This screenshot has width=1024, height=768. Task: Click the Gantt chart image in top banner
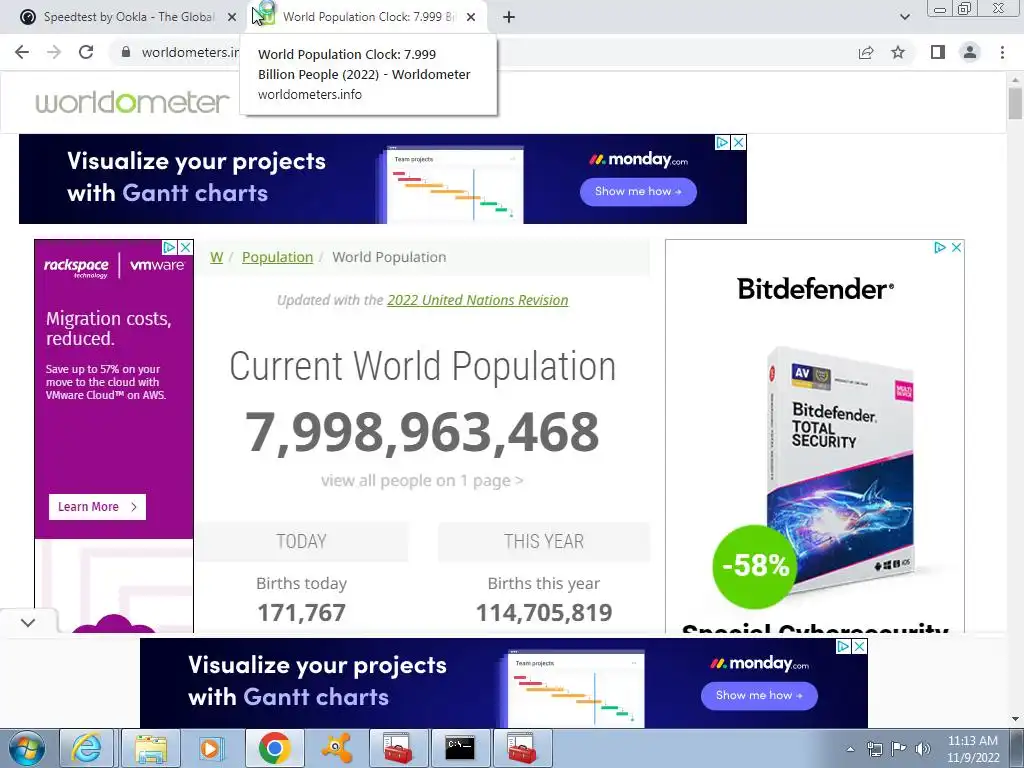(x=455, y=185)
